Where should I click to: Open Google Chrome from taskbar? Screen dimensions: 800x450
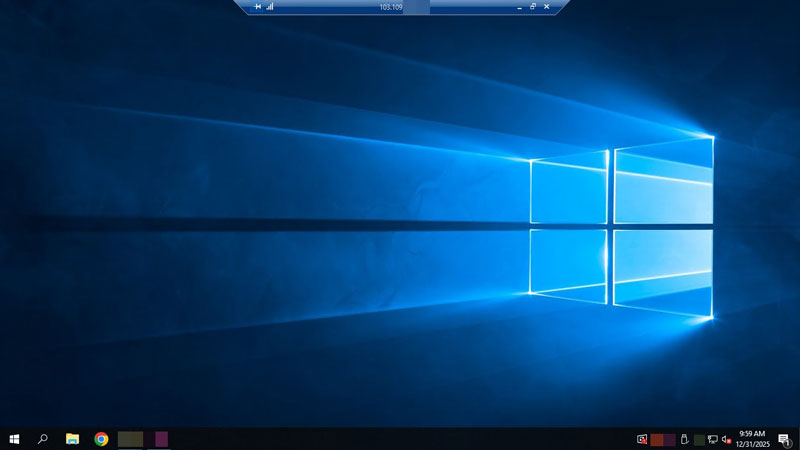pos(101,439)
